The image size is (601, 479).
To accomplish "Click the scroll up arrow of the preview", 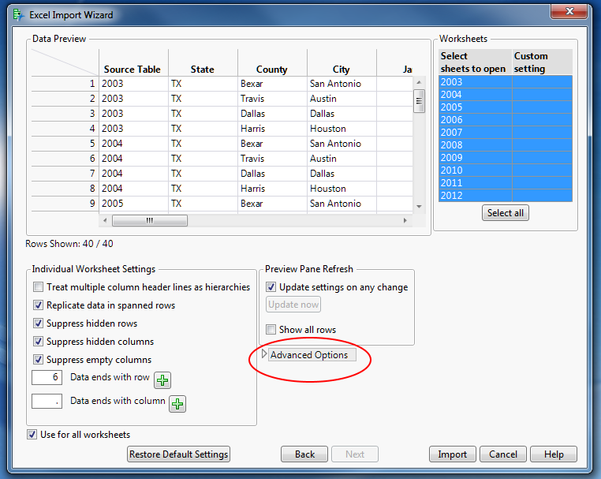I will pyautogui.click(x=419, y=82).
